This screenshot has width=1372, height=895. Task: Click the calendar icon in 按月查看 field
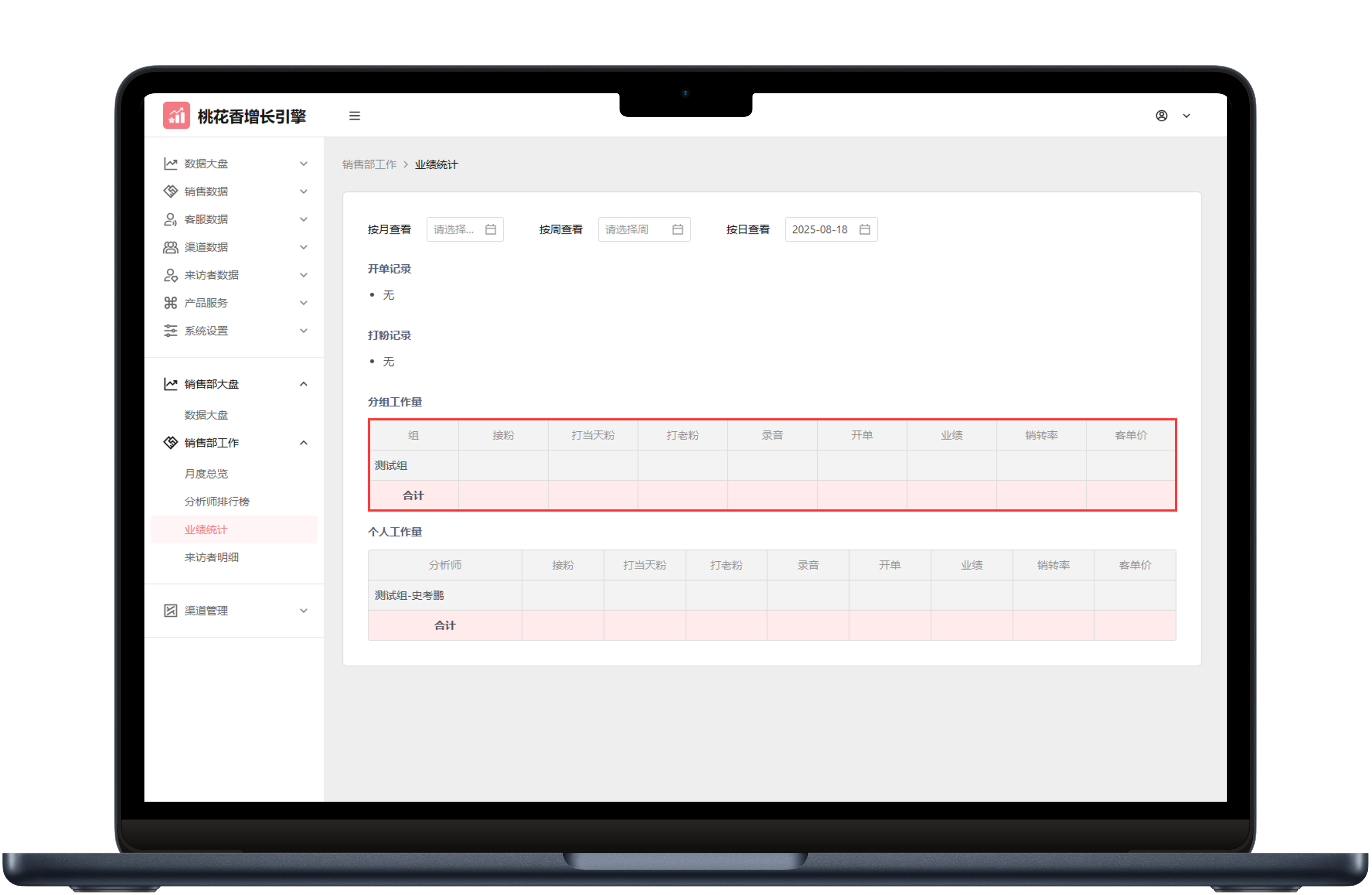[490, 230]
